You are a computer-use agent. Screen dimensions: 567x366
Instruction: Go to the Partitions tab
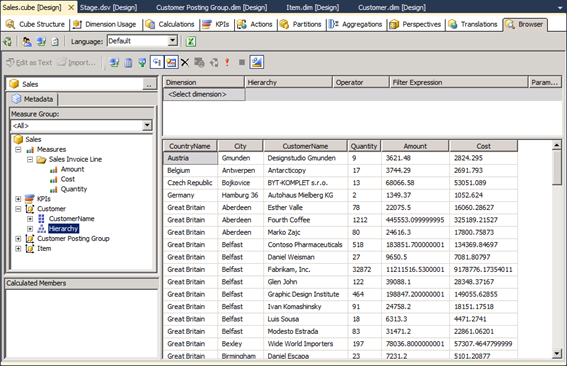(301, 24)
